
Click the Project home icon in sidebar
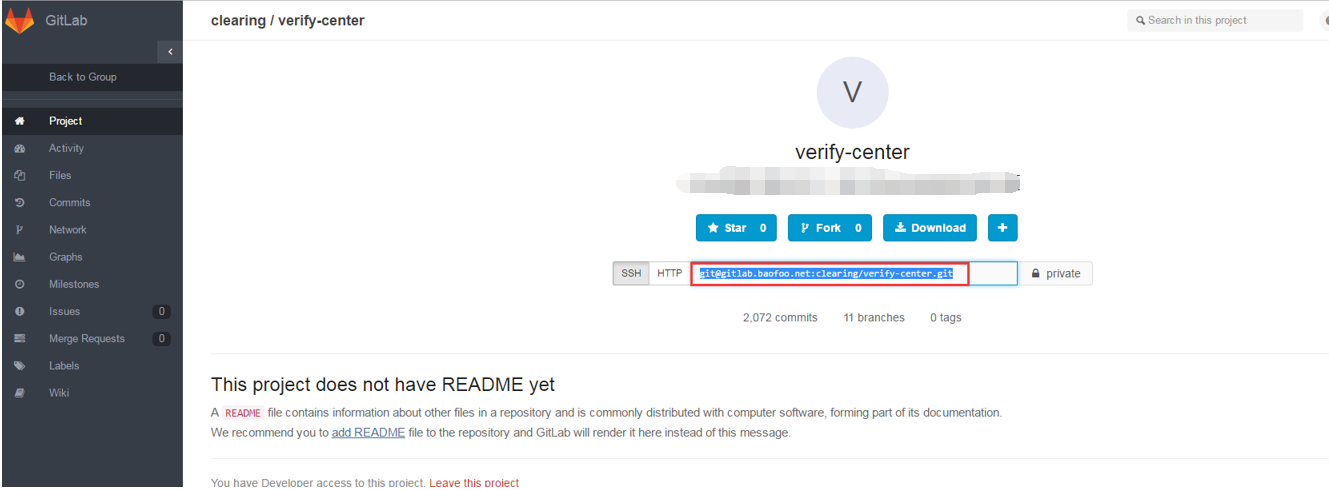(19, 121)
